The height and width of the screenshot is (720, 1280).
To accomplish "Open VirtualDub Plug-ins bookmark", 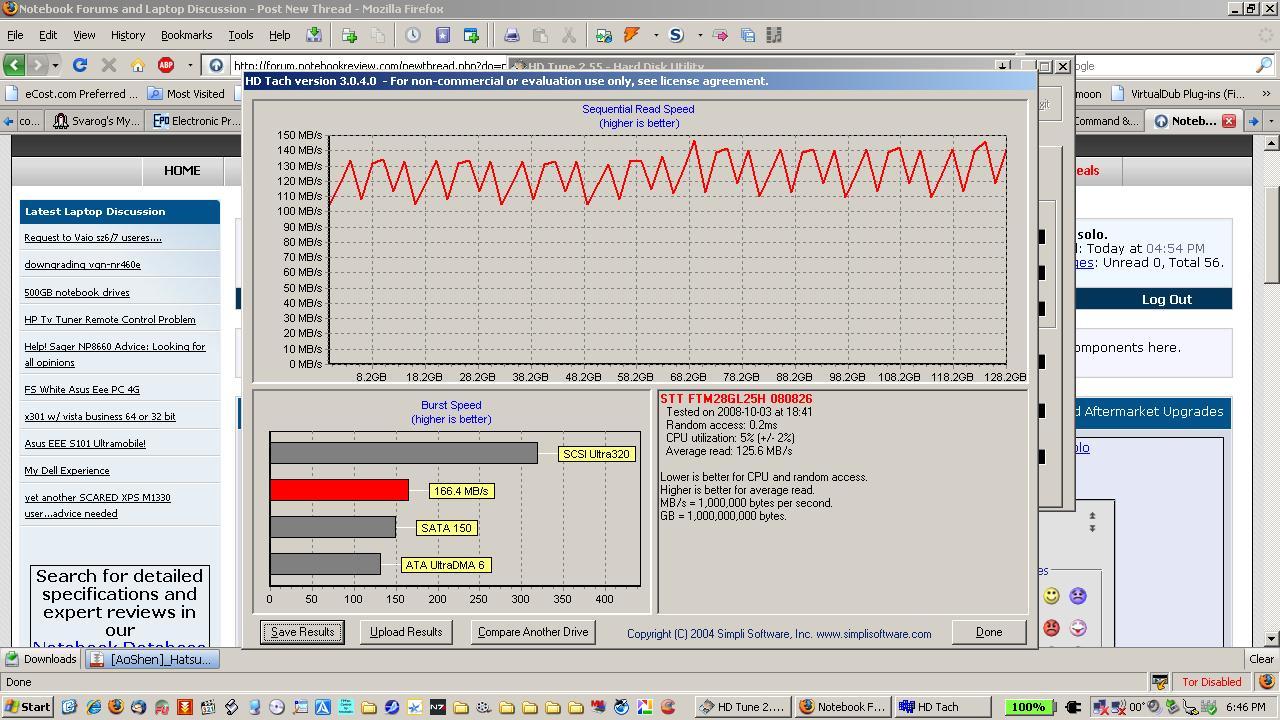I will click(x=1178, y=94).
